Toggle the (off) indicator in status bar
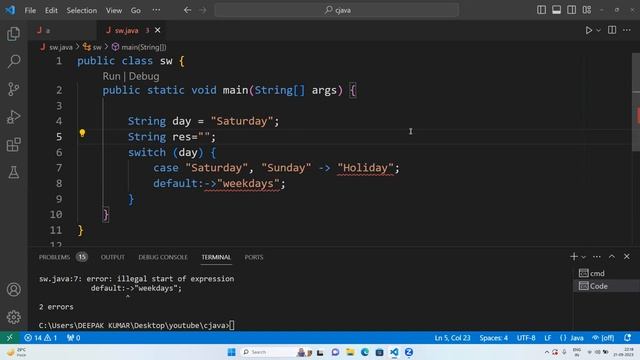Image resolution: width=640 pixels, height=360 pixels. pyautogui.click(x=603, y=338)
